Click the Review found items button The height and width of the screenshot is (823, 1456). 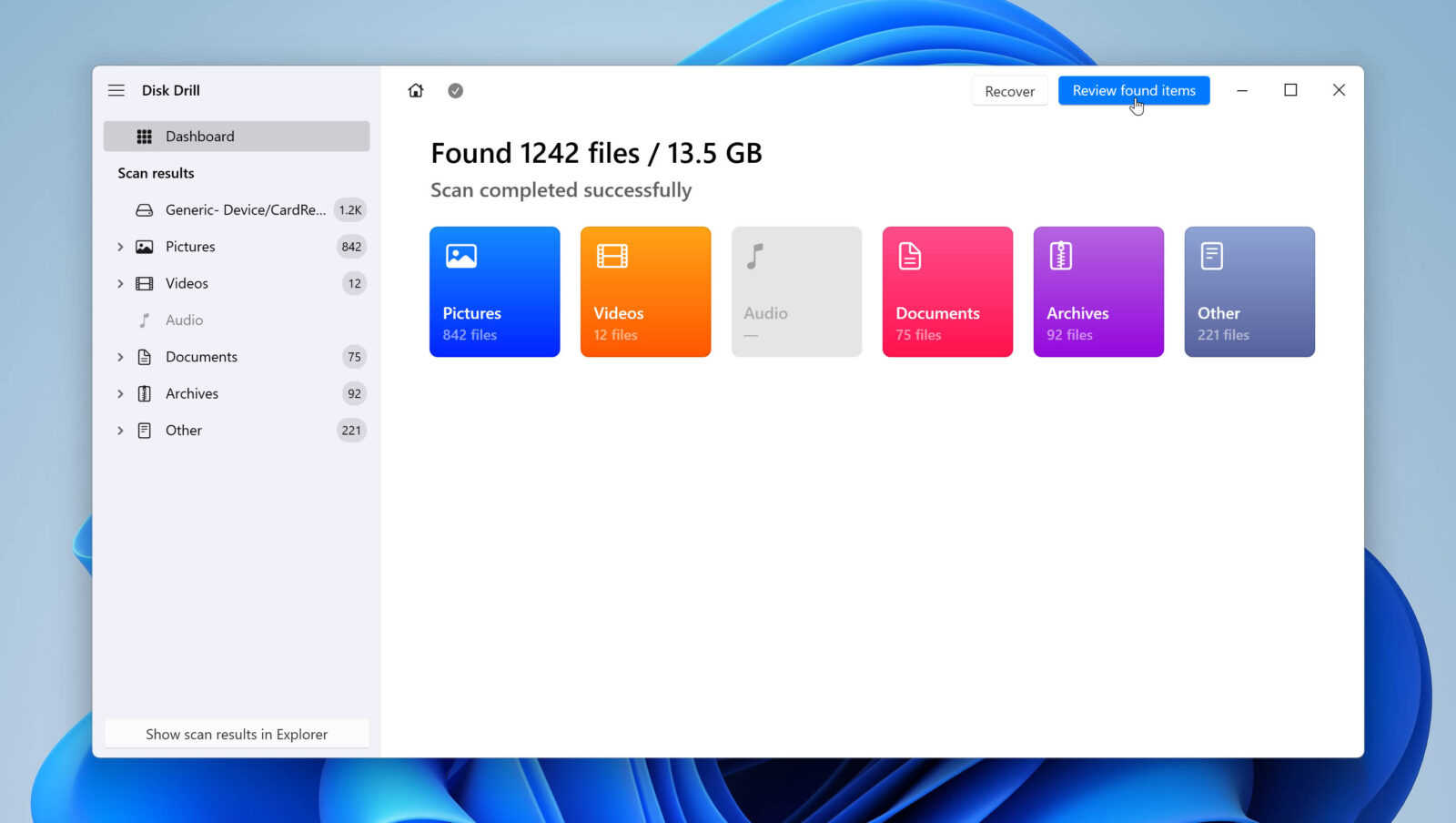coord(1134,90)
